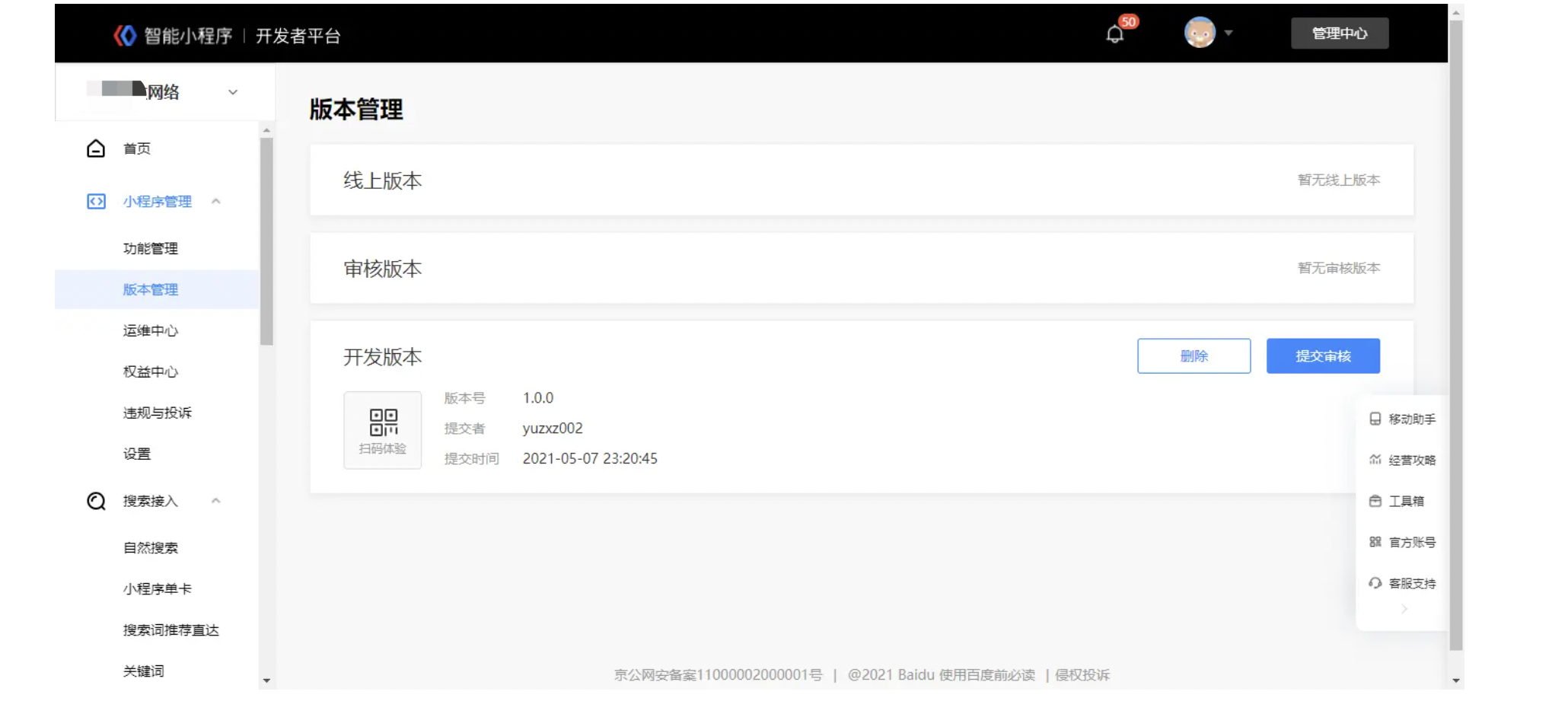
Task: Select 版本管理 menu item
Action: [x=151, y=290]
